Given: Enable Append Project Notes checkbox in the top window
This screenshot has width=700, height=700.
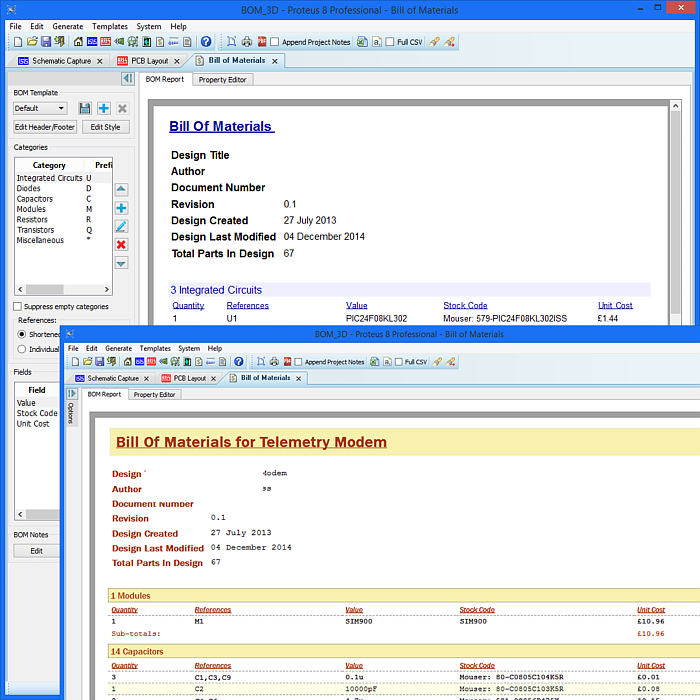Looking at the screenshot, I should point(275,42).
